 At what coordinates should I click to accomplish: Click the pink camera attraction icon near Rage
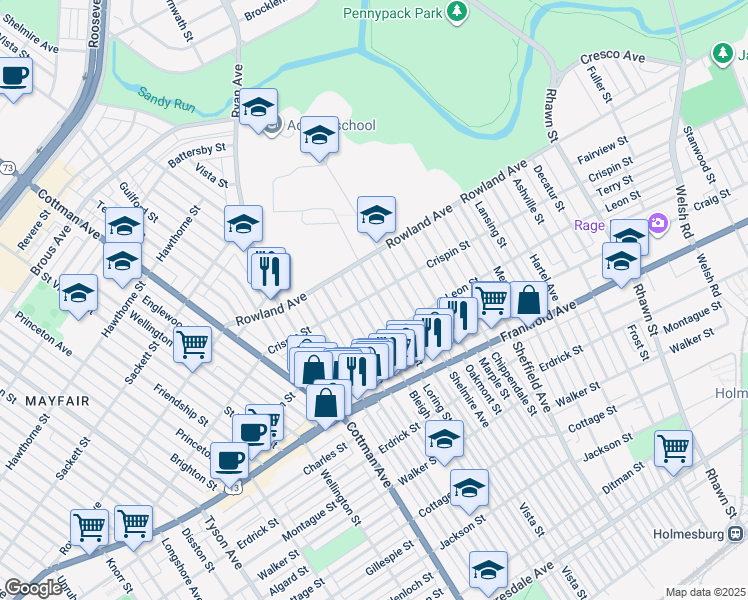[x=658, y=224]
